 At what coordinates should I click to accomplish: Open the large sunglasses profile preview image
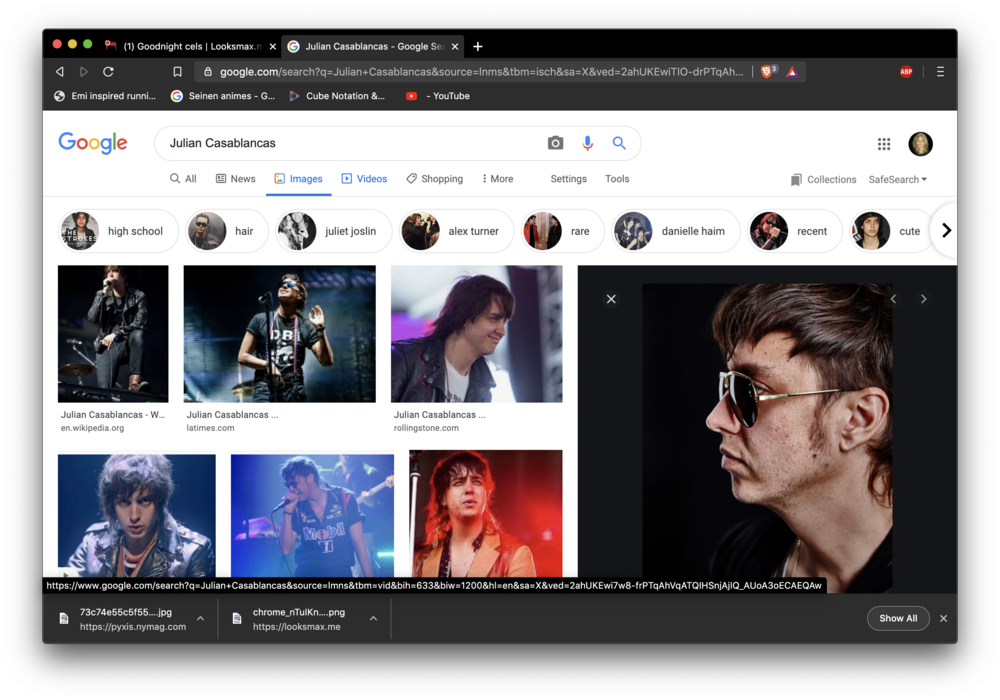[x=767, y=438]
